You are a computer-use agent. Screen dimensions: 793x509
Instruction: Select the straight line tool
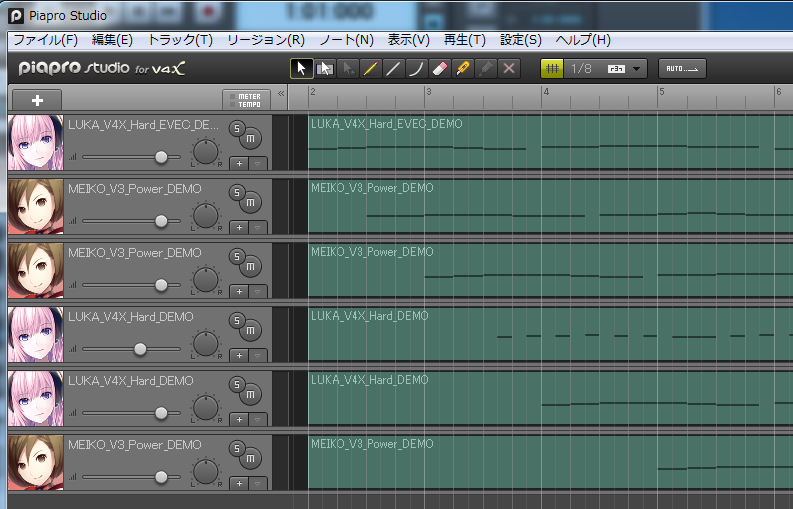pyautogui.click(x=393, y=68)
